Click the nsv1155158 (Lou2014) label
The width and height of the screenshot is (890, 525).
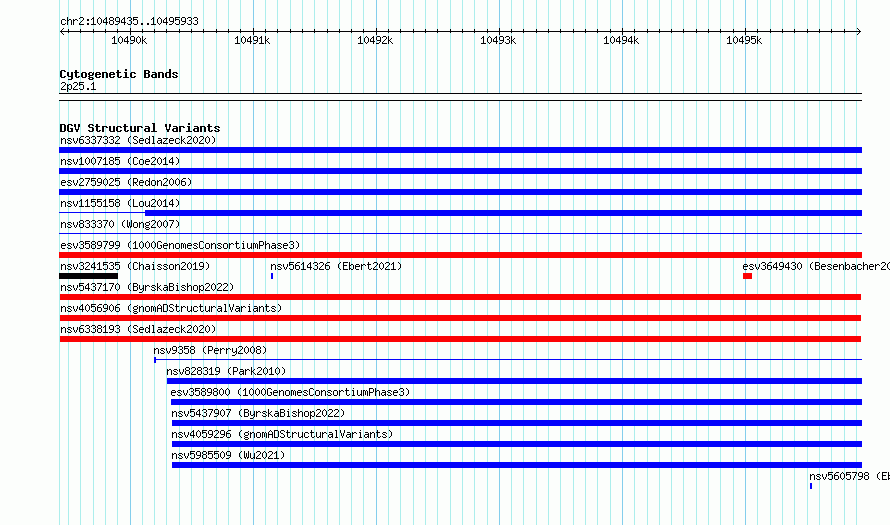click(x=120, y=203)
